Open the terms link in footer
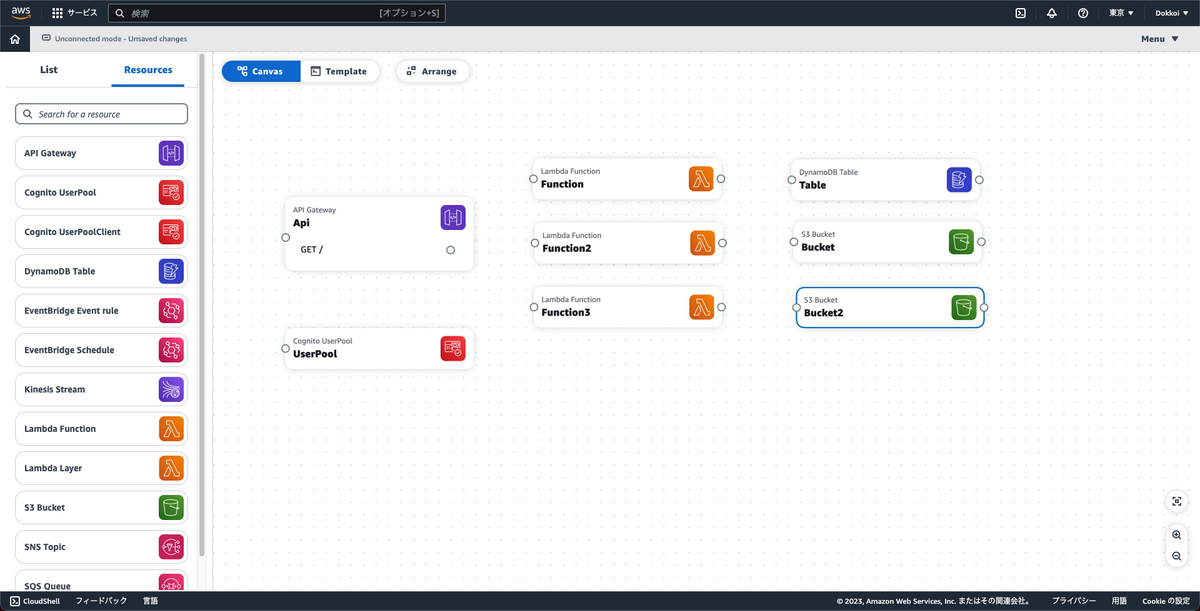Viewport: 1200px width, 611px height. (1120, 601)
